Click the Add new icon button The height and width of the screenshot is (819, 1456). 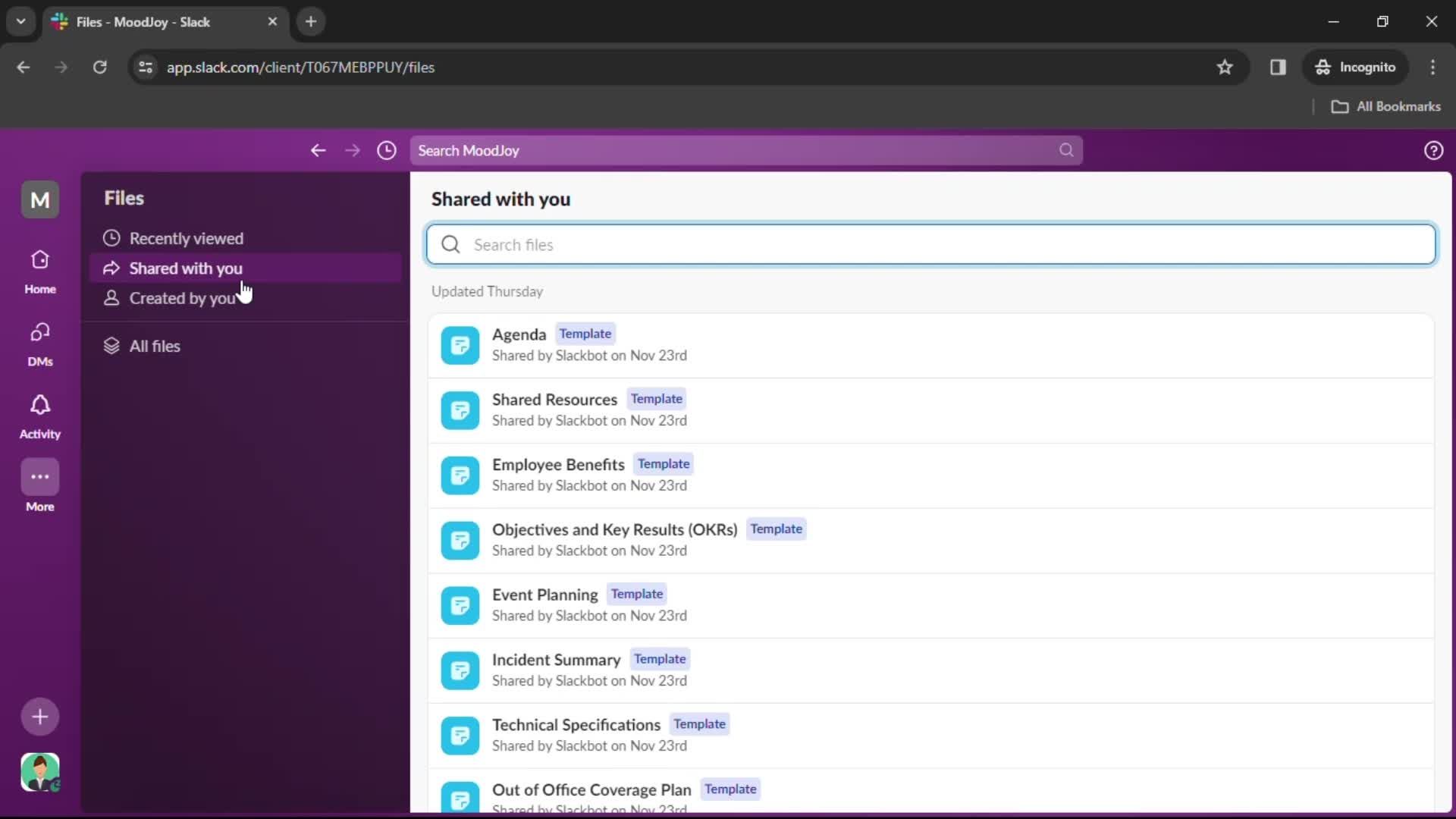40,716
